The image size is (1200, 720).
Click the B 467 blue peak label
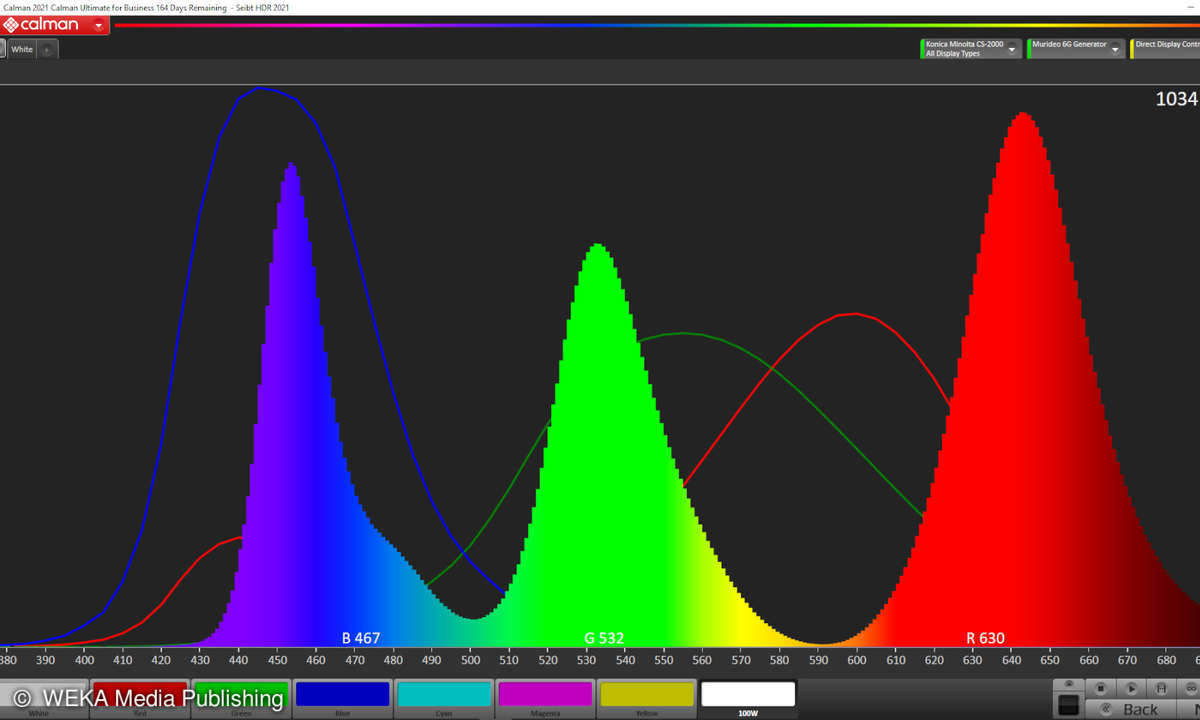click(361, 638)
